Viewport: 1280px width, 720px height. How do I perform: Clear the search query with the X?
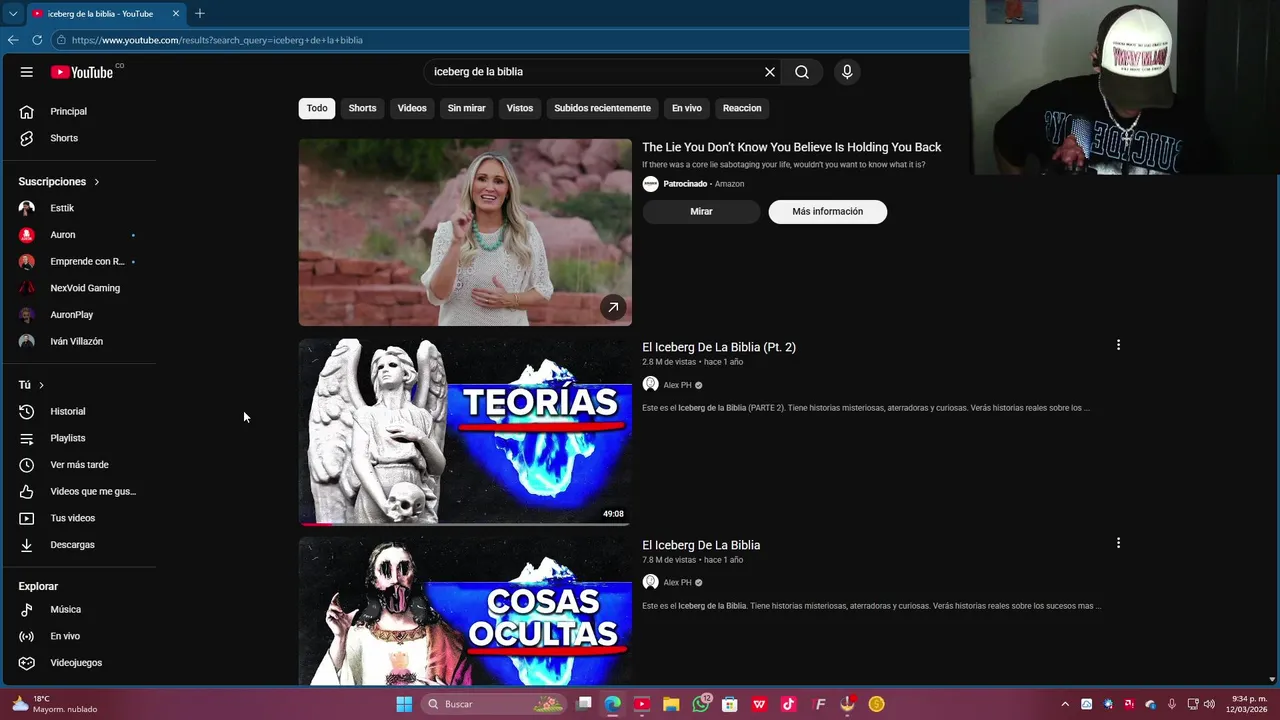click(770, 72)
